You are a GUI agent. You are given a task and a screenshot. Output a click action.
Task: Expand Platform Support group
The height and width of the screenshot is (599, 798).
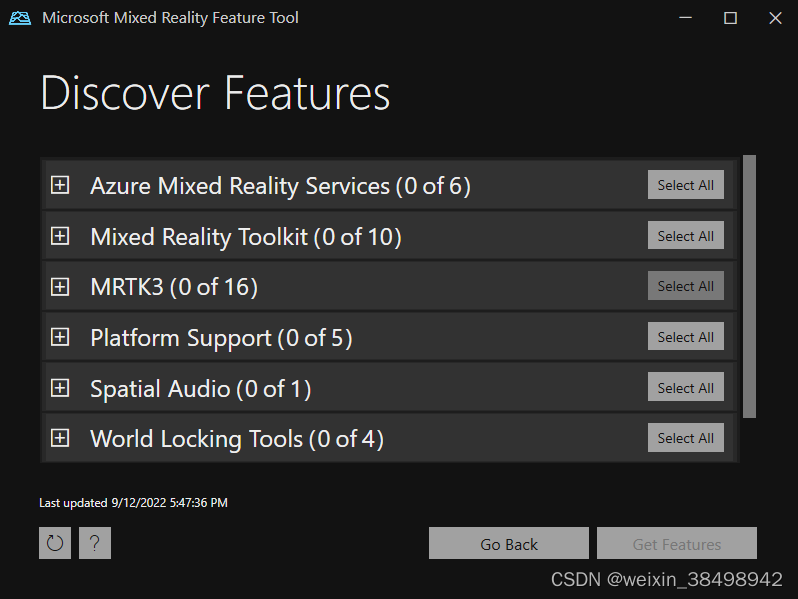pyautogui.click(x=60, y=337)
